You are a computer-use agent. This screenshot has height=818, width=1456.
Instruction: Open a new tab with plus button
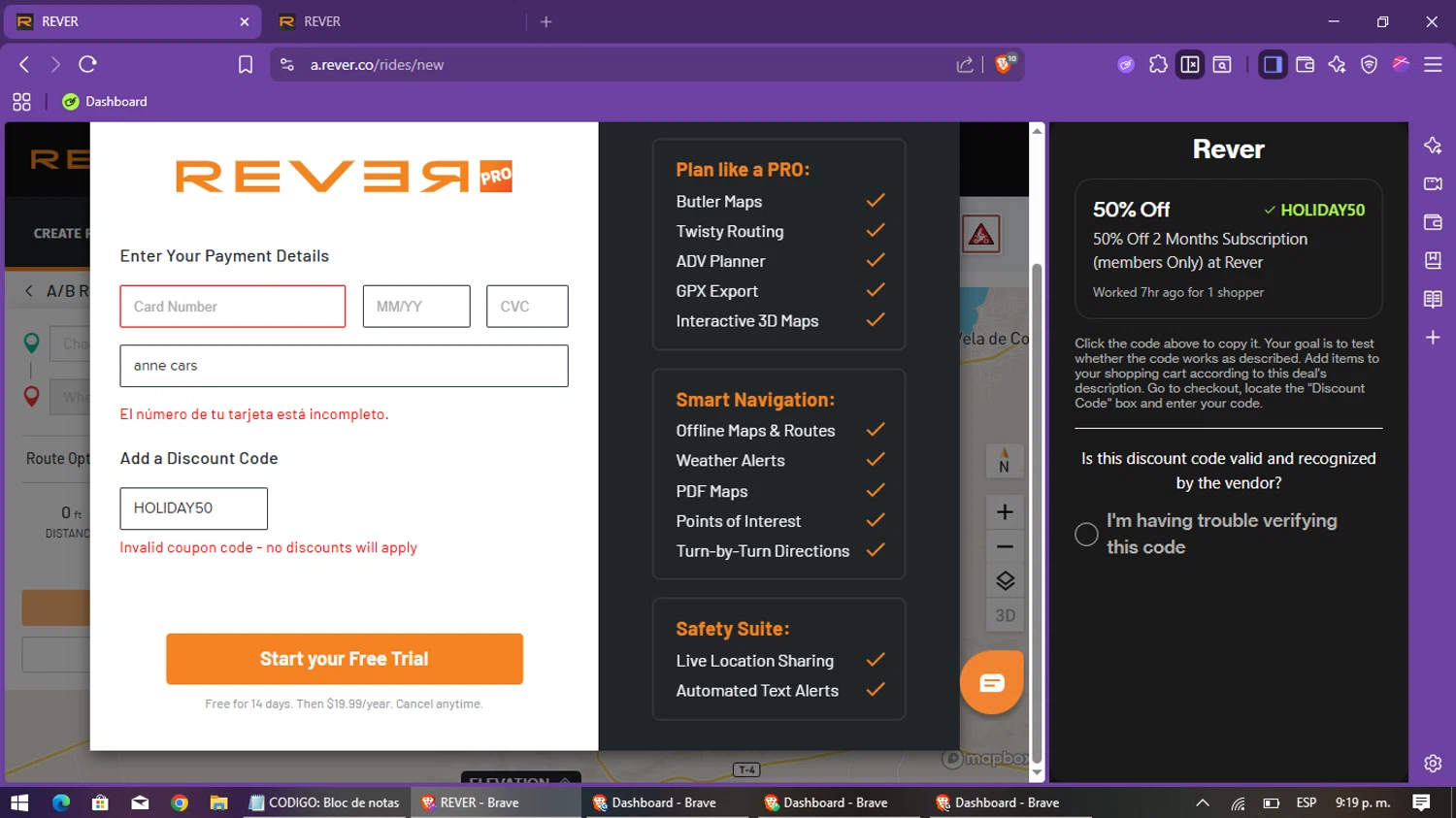pyautogui.click(x=546, y=21)
